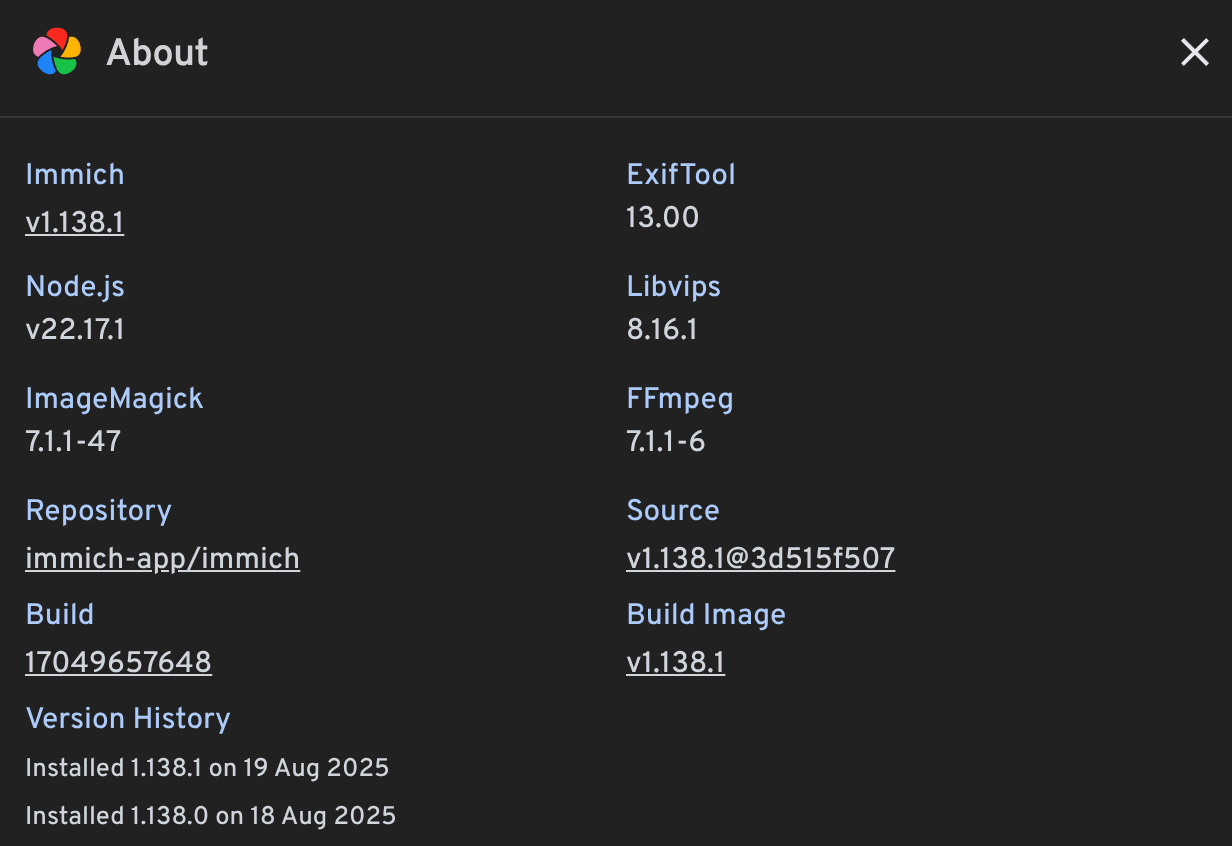Click the FFmpeg label
1232x846 pixels.
point(679,398)
